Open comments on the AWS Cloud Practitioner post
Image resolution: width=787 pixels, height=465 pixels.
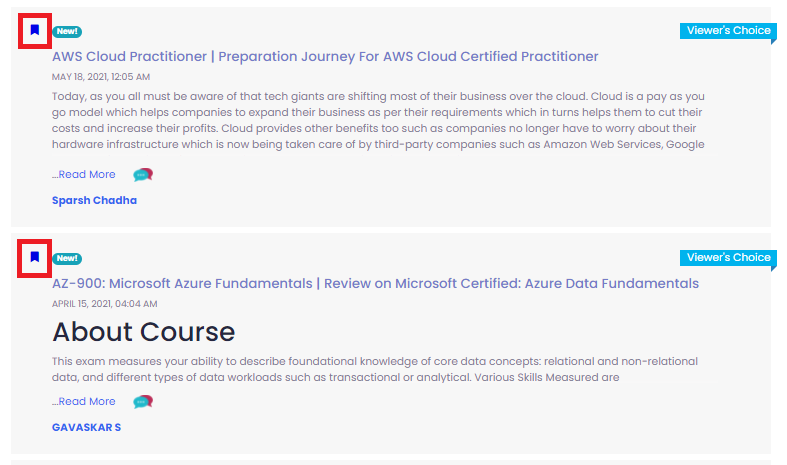click(143, 175)
